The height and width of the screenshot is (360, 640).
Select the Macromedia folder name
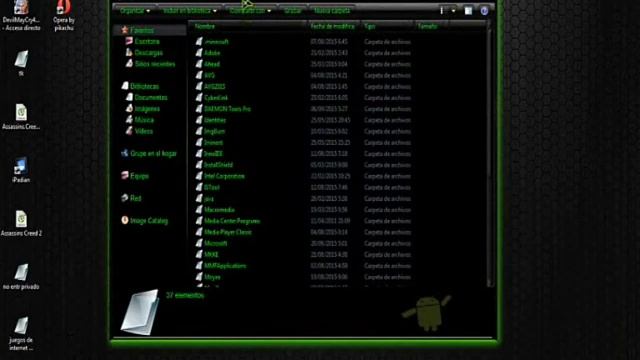click(220, 209)
